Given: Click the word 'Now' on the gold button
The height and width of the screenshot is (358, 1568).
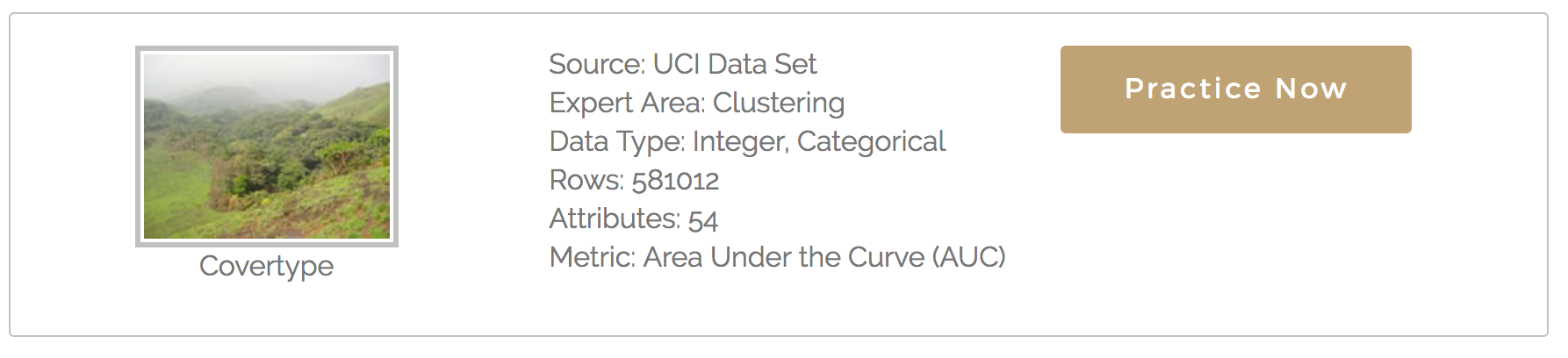Looking at the screenshot, I should click(x=1310, y=89).
